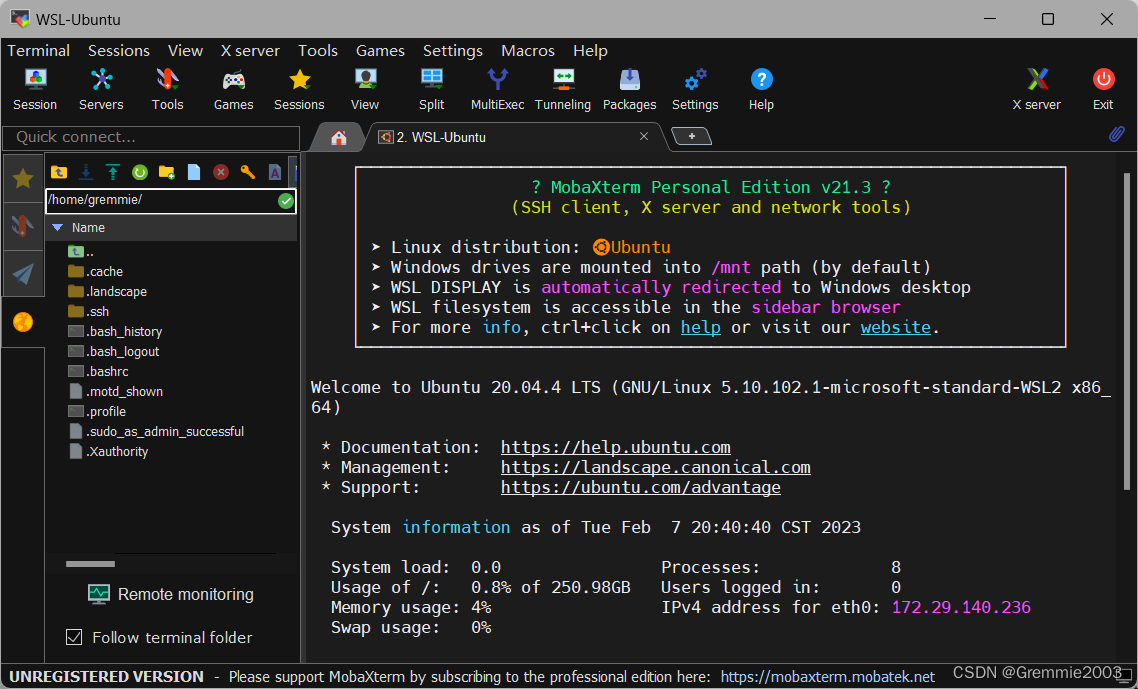This screenshot has width=1138, height=689.
Task: Refresh the file browser folder
Action: (x=140, y=172)
